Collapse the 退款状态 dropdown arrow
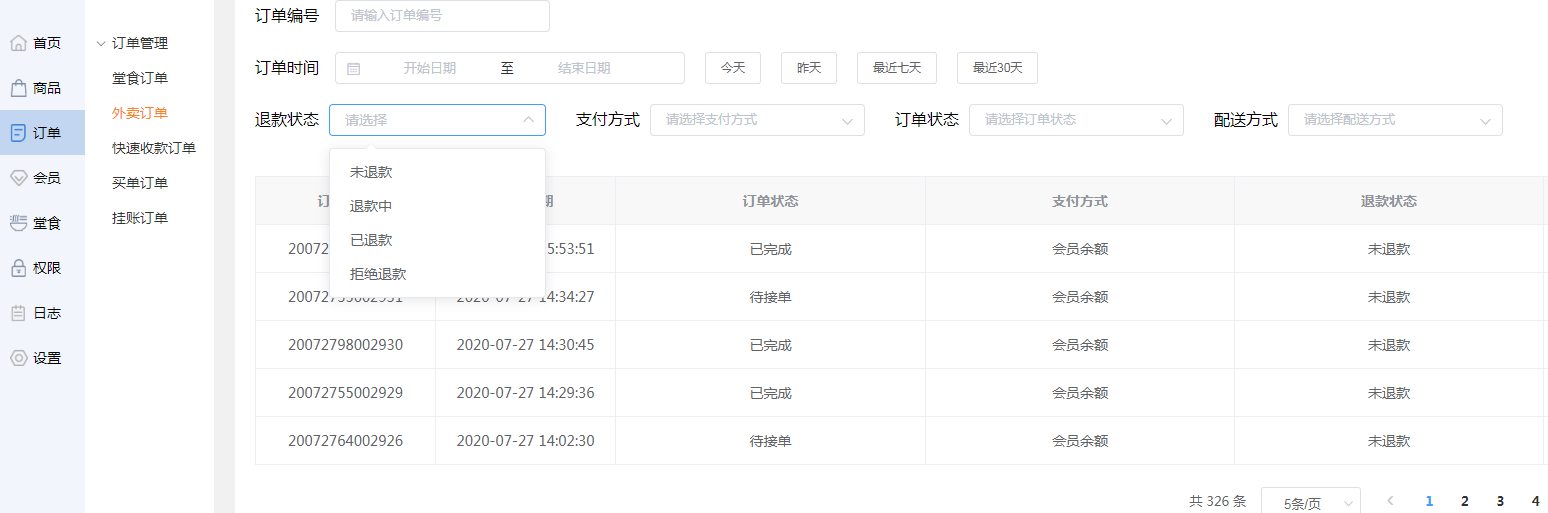Image resolution: width=1548 pixels, height=513 pixels. pos(528,120)
